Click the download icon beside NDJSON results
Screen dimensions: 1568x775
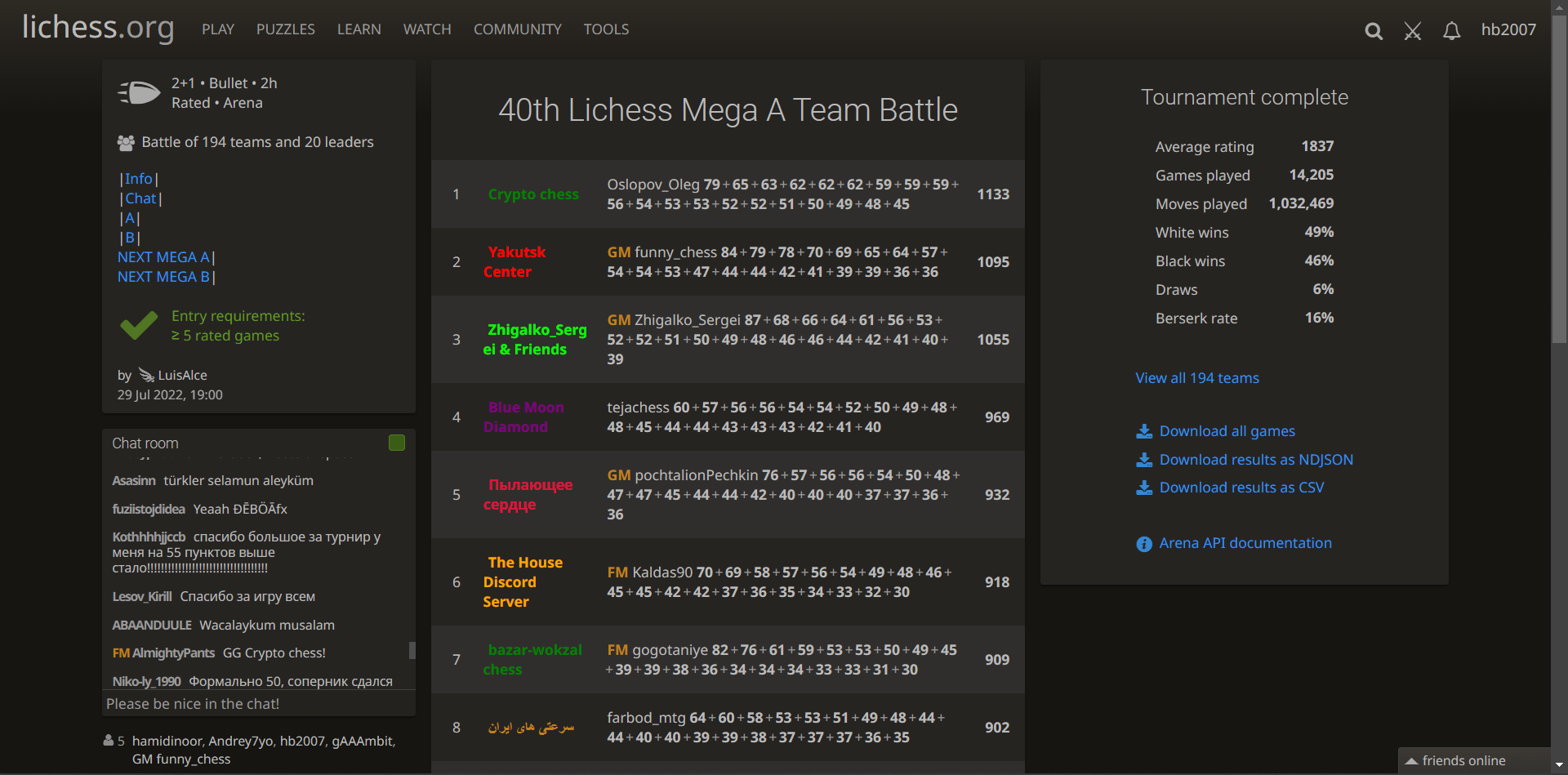(1144, 460)
